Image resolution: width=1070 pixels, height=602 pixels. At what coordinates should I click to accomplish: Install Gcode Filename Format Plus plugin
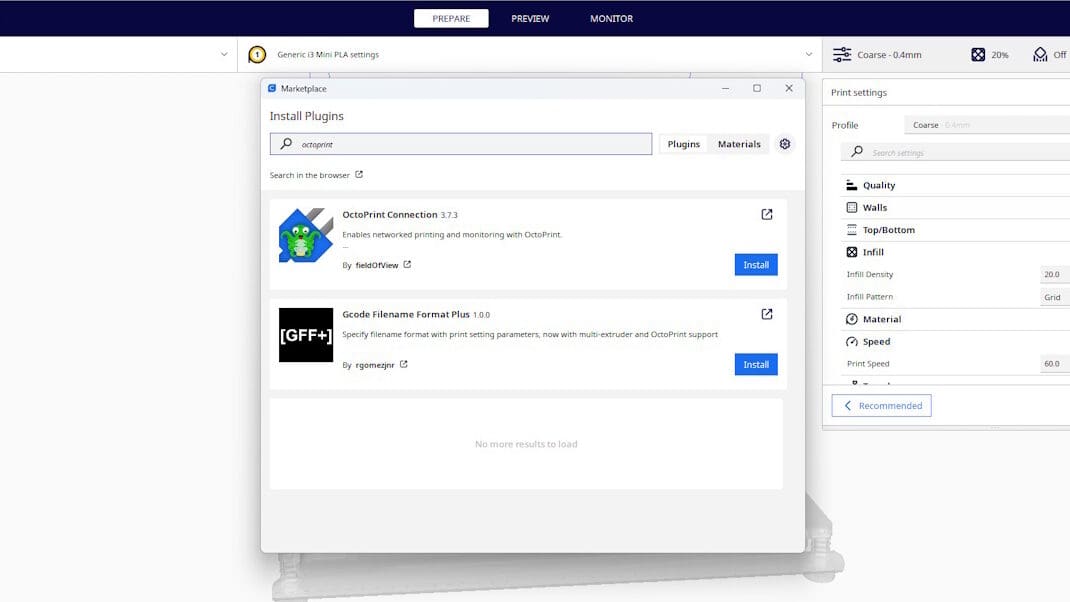tap(756, 364)
